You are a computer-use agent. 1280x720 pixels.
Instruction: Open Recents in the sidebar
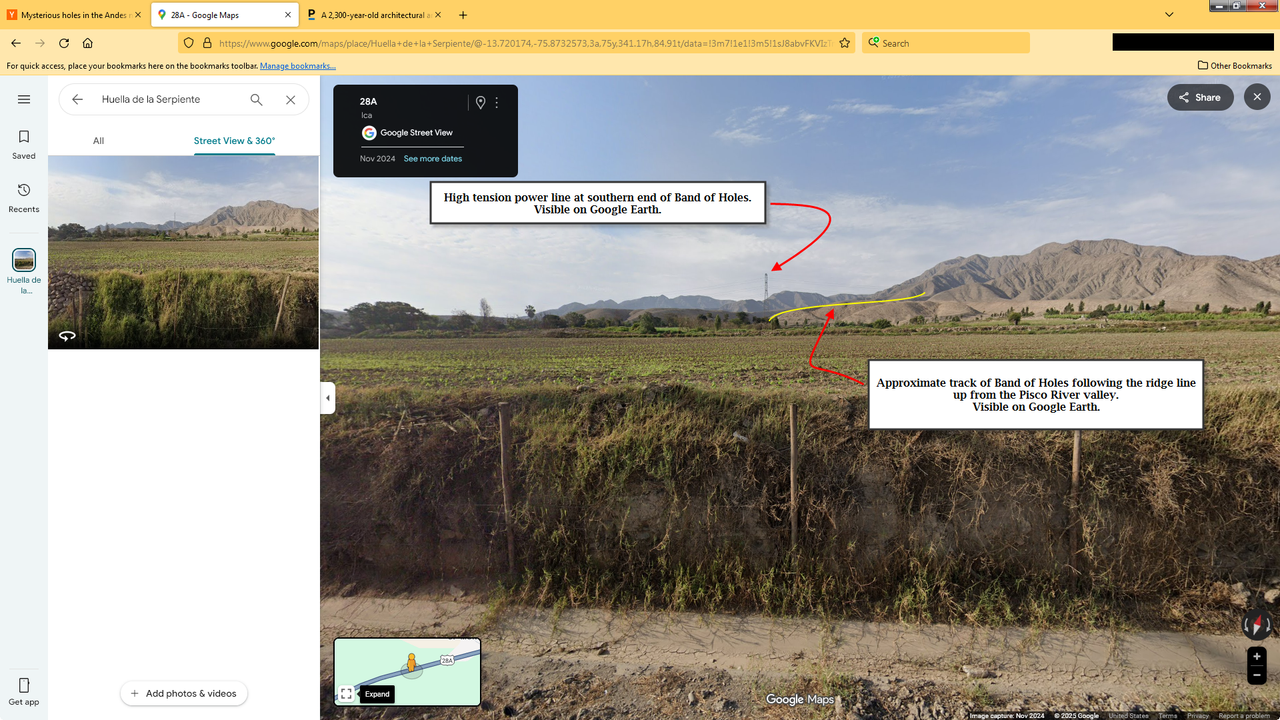(x=23, y=196)
